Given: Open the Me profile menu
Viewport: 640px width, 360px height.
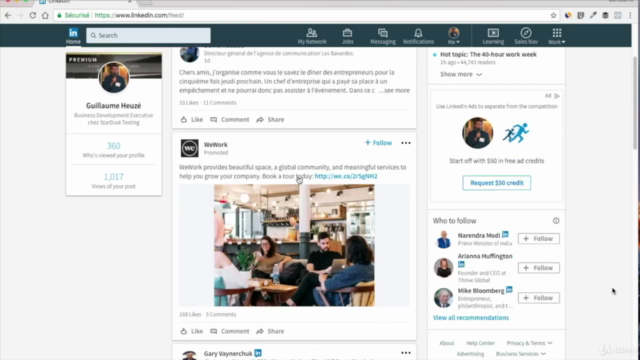Looking at the screenshot, I should tap(453, 36).
